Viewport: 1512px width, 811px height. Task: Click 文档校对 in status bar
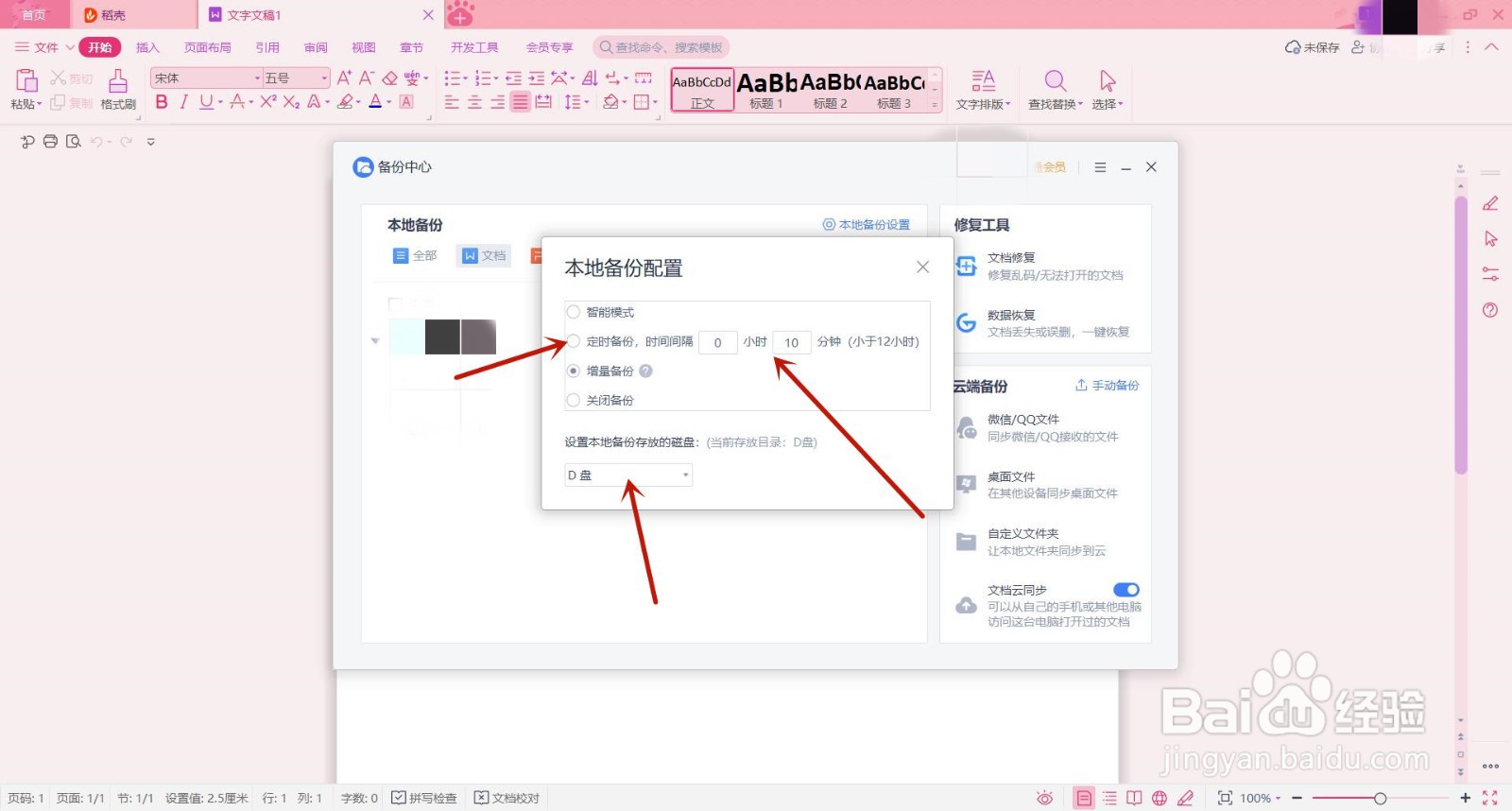pos(507,798)
